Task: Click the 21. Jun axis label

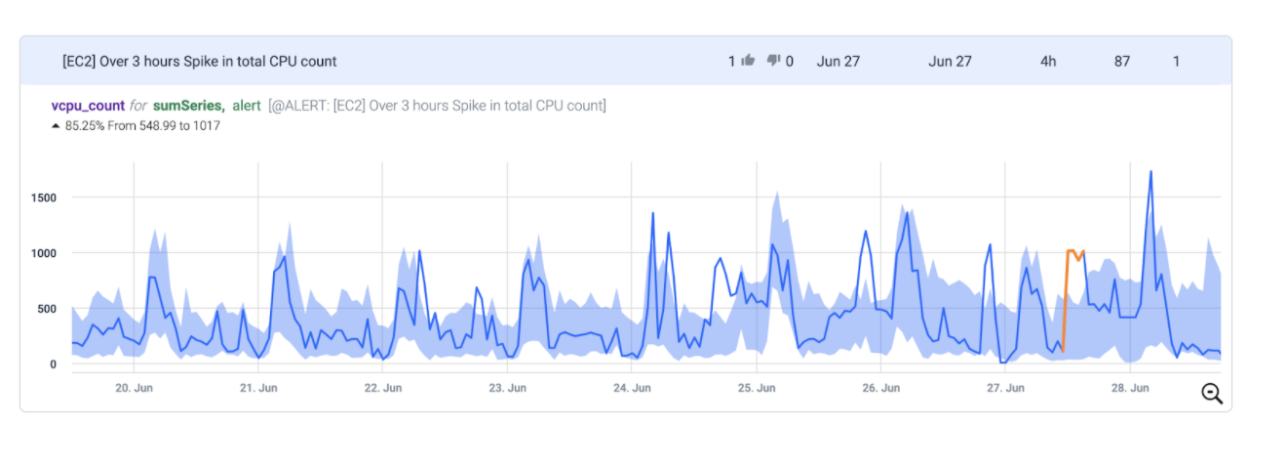Action: 258,387
